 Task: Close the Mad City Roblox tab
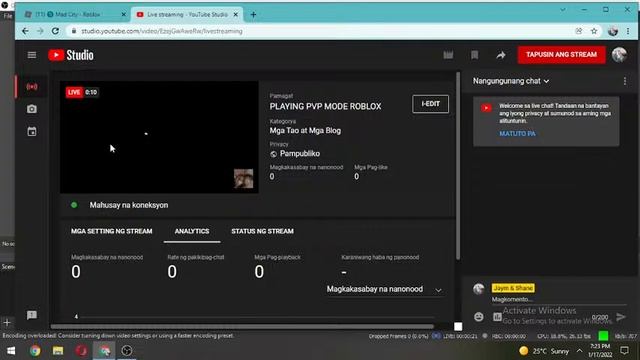coord(124,14)
